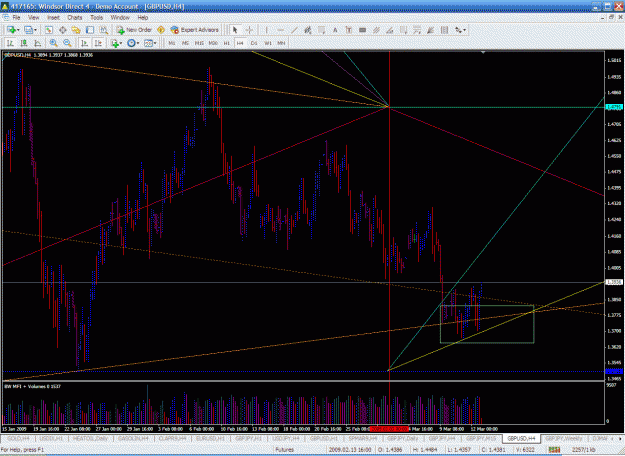Toggle Chart Shift on the chart
This screenshot has width=625, height=456.
click(x=98, y=43)
